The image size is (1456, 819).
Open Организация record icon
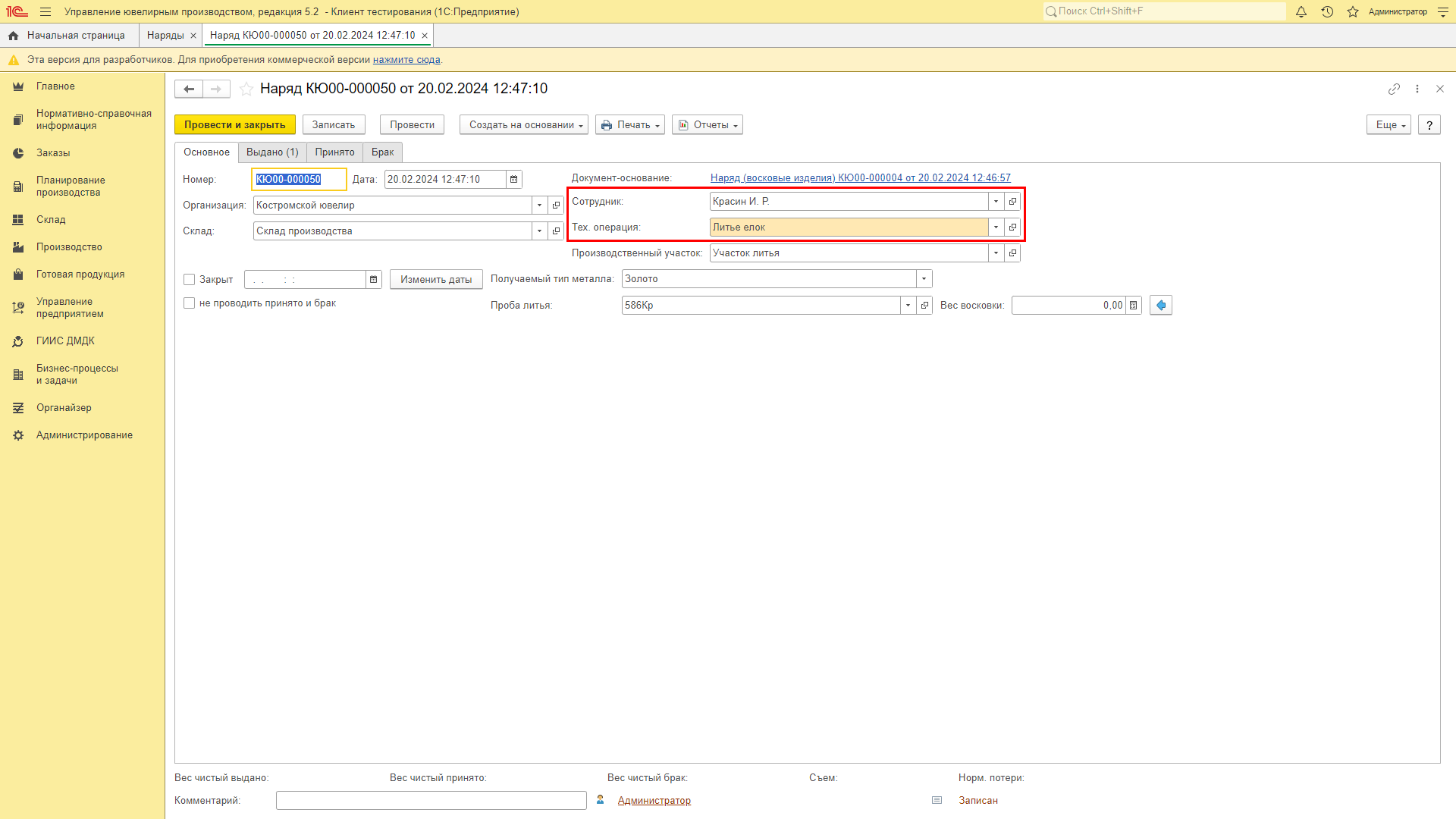pyautogui.click(x=556, y=206)
